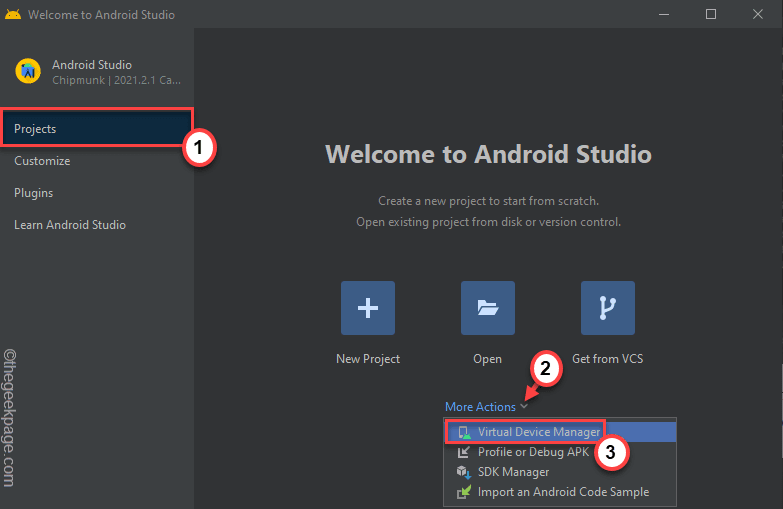Screen dimensions: 783x509
Task: Click the SDK Manager cube icon
Action: click(x=463, y=472)
